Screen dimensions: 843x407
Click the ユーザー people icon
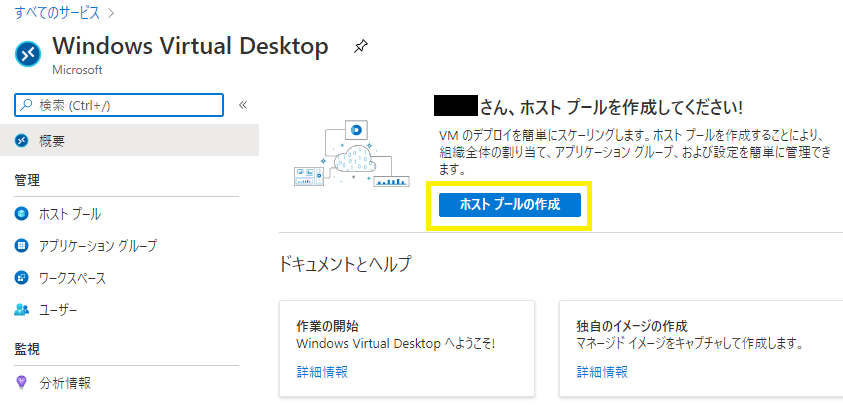tap(22, 310)
